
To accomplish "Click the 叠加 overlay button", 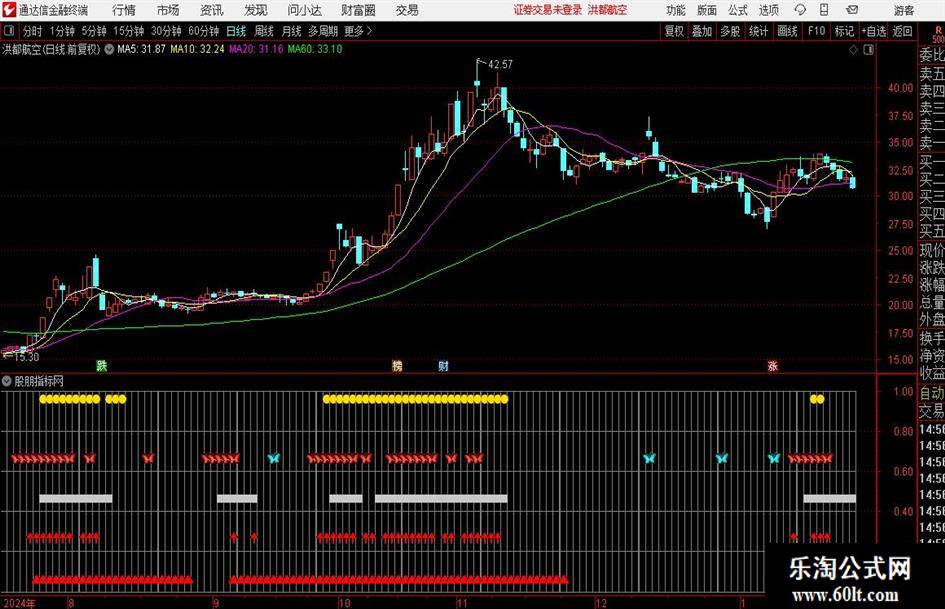I will tap(702, 31).
